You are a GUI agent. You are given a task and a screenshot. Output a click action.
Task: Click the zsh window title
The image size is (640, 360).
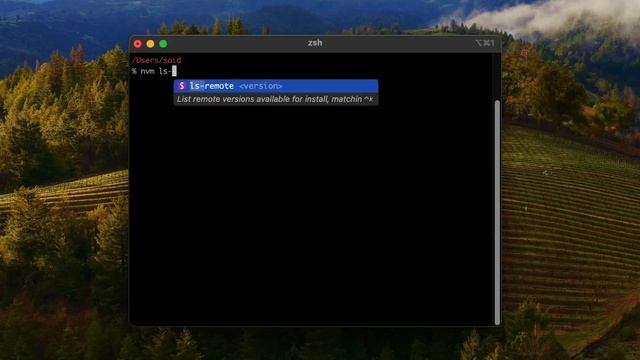(315, 43)
